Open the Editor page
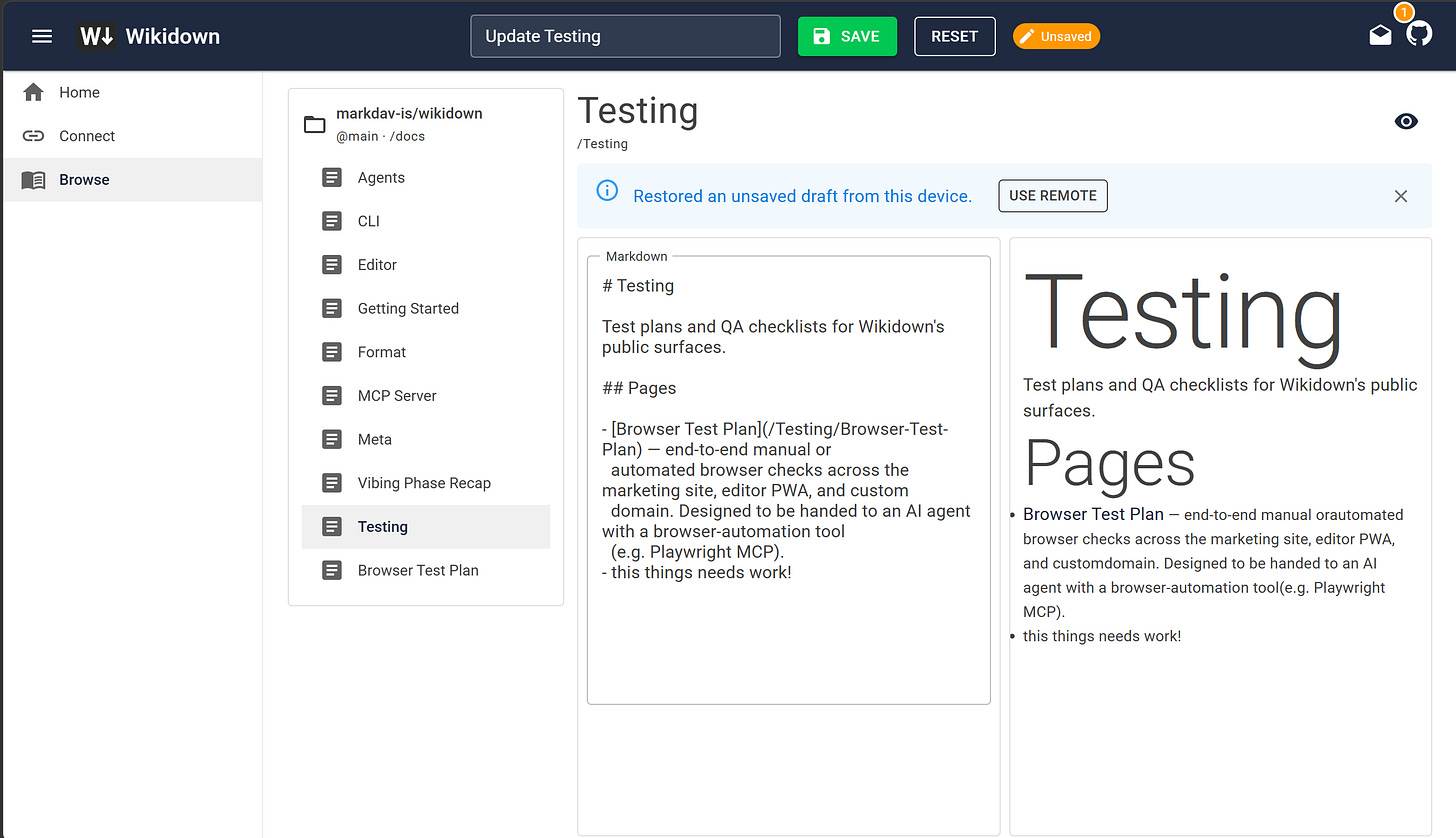The image size is (1456, 838). point(425,265)
